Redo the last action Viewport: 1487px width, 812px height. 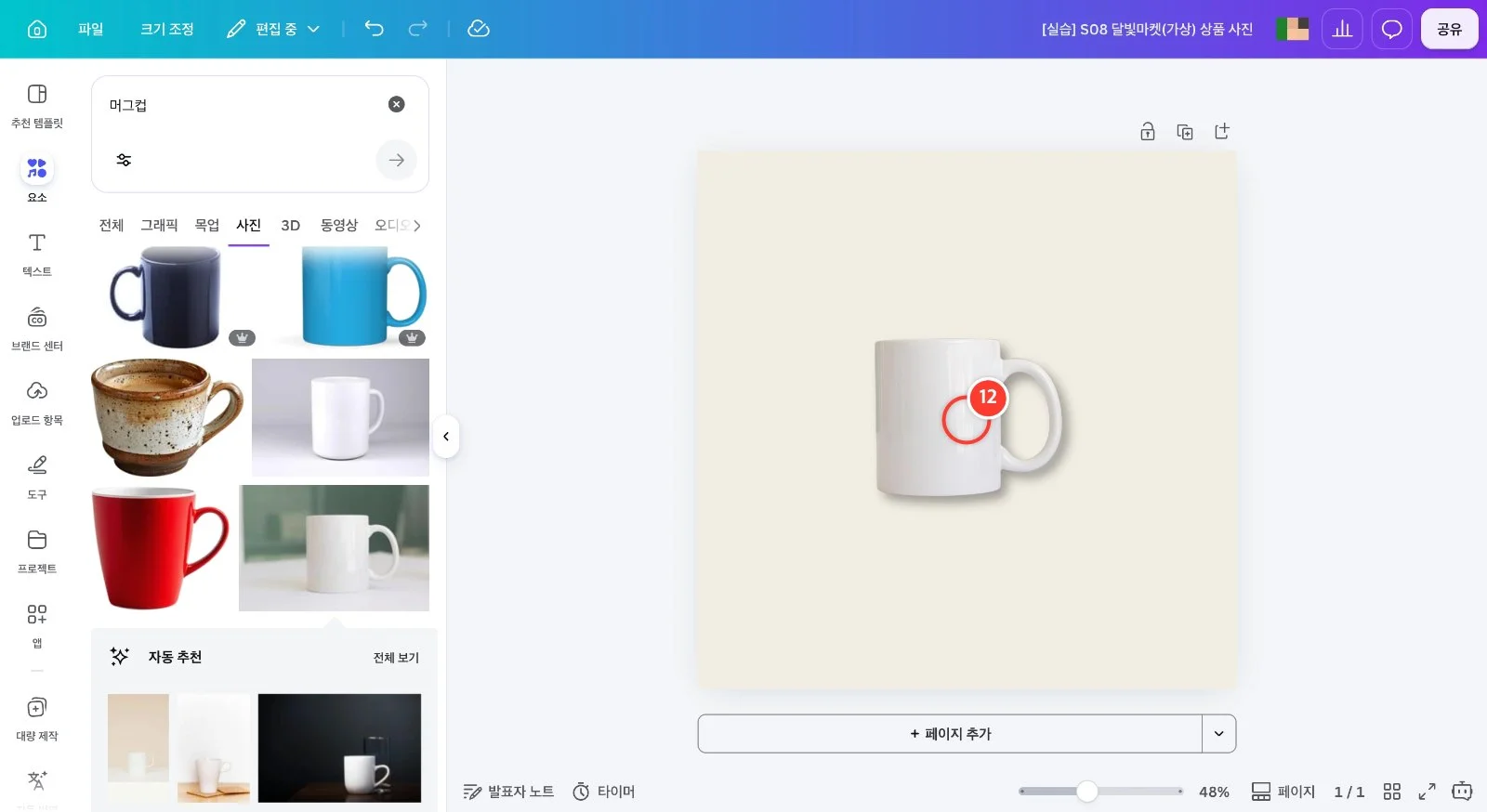(x=418, y=29)
